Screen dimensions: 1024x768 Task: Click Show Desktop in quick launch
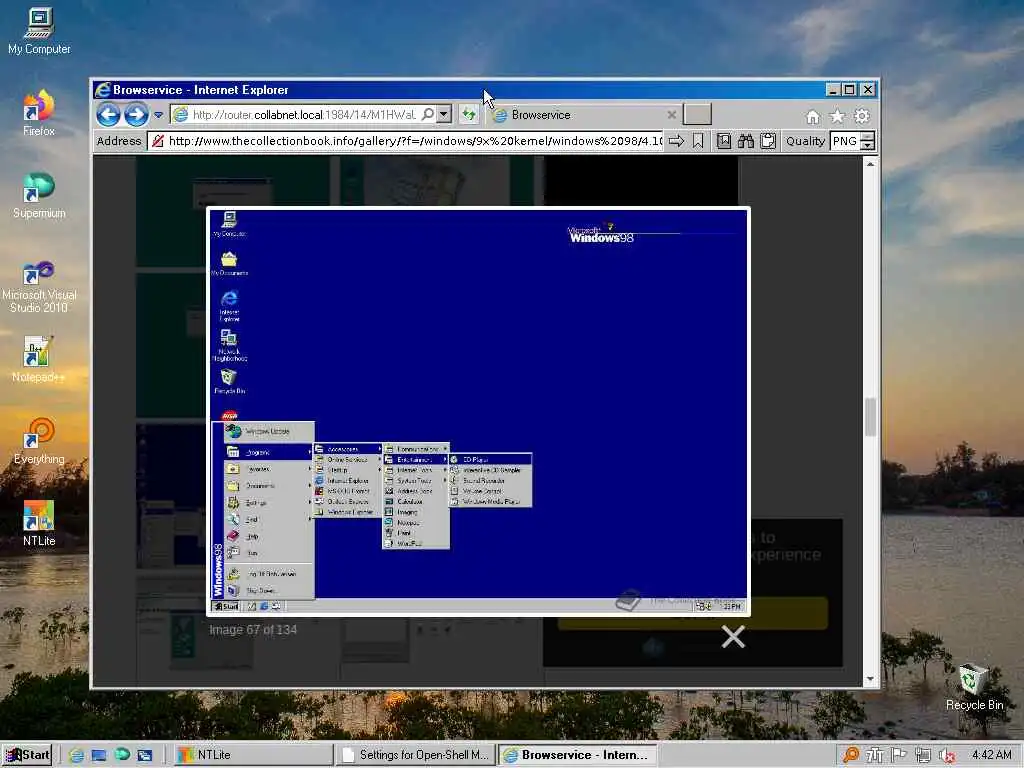[99, 756]
